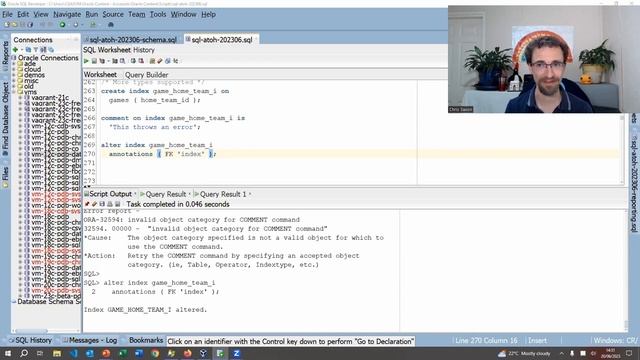Click the debug icon in main toolbar
The height and width of the screenshot is (360, 640).
coord(111,25)
